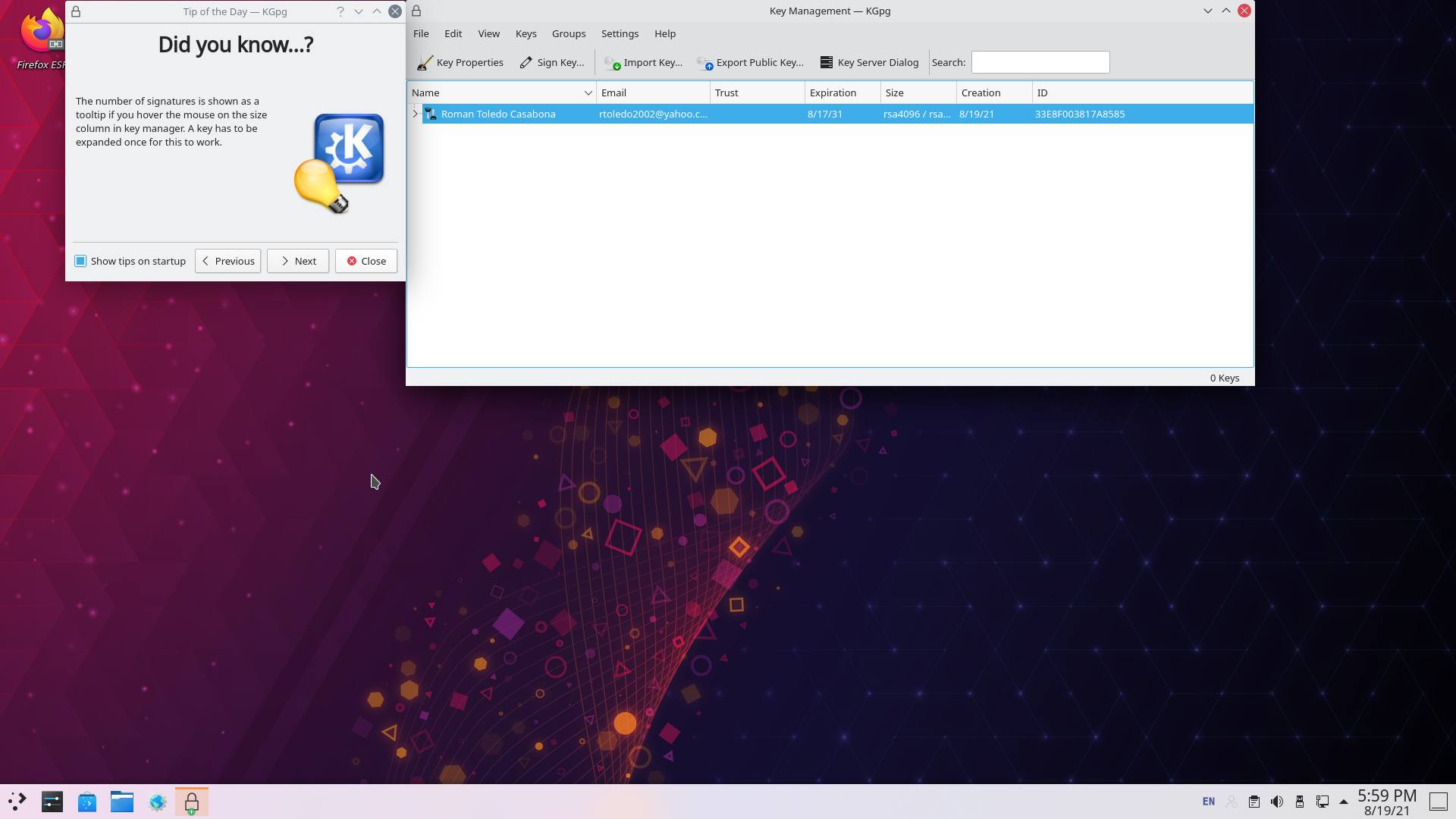Open the View menu

pyautogui.click(x=488, y=33)
